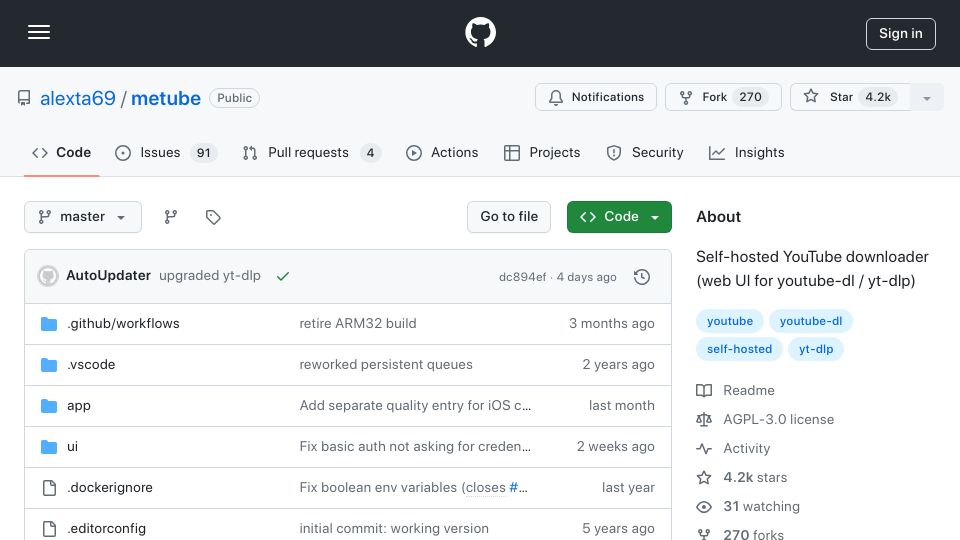Open the metube repository link
This screenshot has height=540, width=960.
pos(166,98)
